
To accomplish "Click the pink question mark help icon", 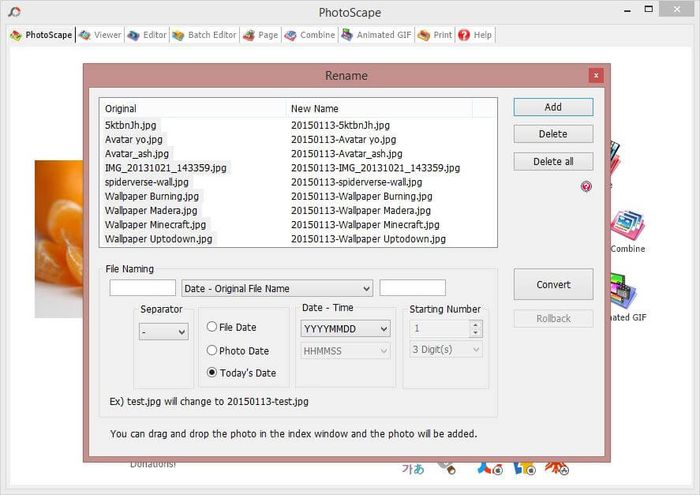I will (x=586, y=187).
